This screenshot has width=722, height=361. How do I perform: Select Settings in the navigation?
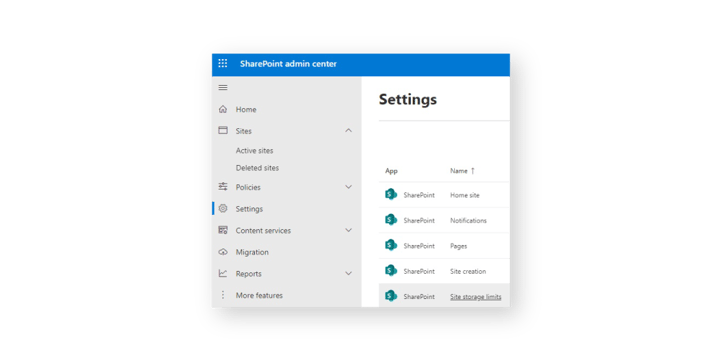pos(249,209)
